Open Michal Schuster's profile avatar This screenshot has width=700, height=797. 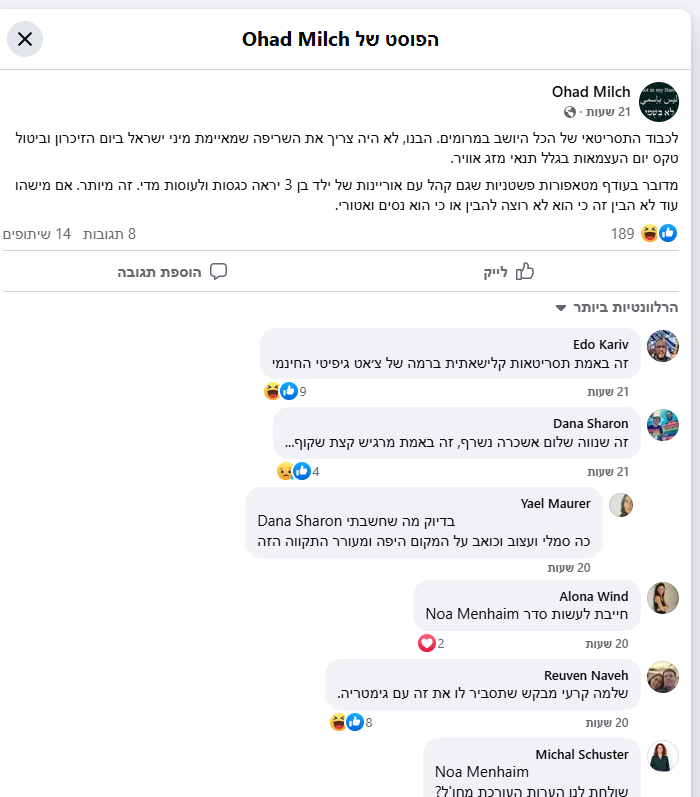pyautogui.click(x=662, y=756)
